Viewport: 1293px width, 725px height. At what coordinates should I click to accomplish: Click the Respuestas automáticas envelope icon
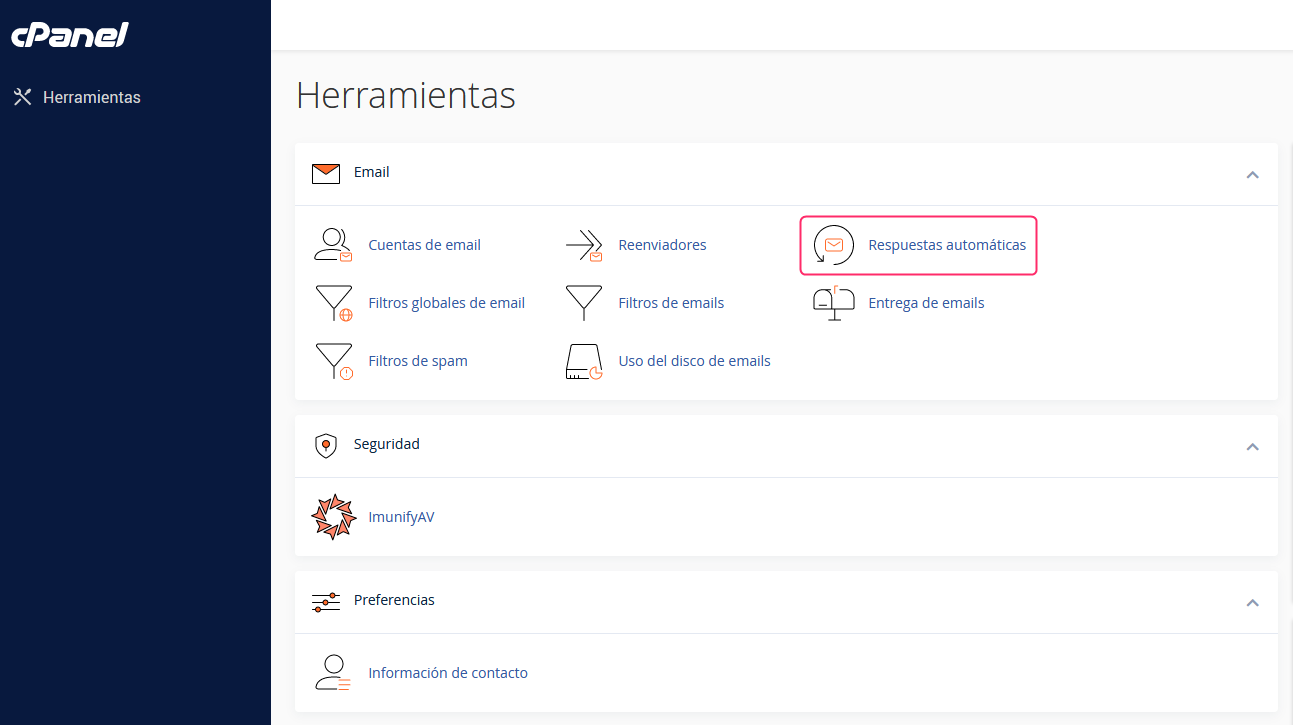pos(833,245)
